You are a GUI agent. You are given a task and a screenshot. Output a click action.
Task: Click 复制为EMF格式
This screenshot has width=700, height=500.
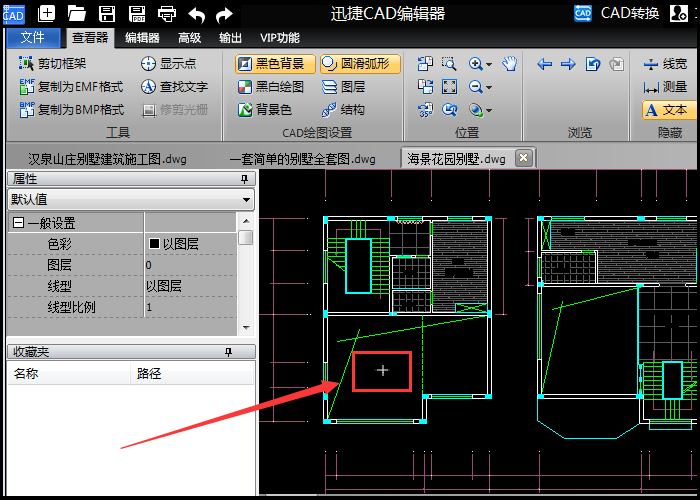[71, 87]
